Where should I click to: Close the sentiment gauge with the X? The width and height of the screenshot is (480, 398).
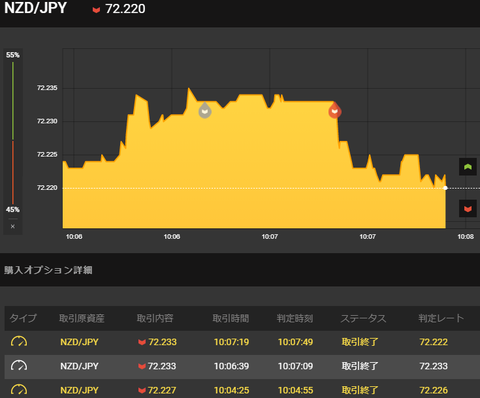13,227
